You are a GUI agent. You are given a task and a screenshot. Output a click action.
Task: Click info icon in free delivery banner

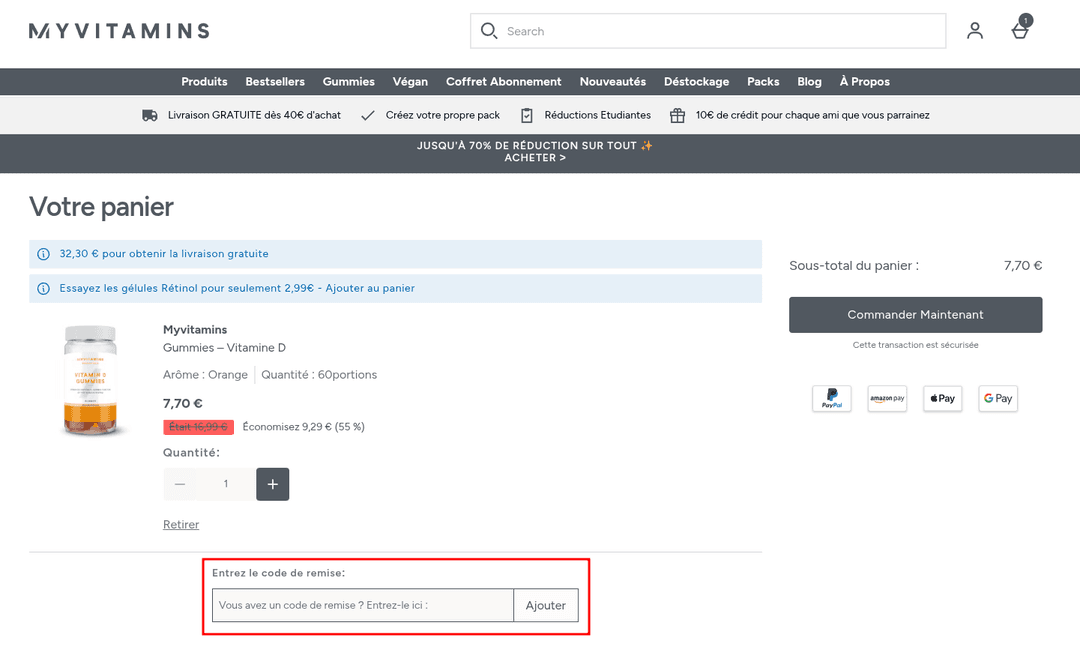click(43, 254)
